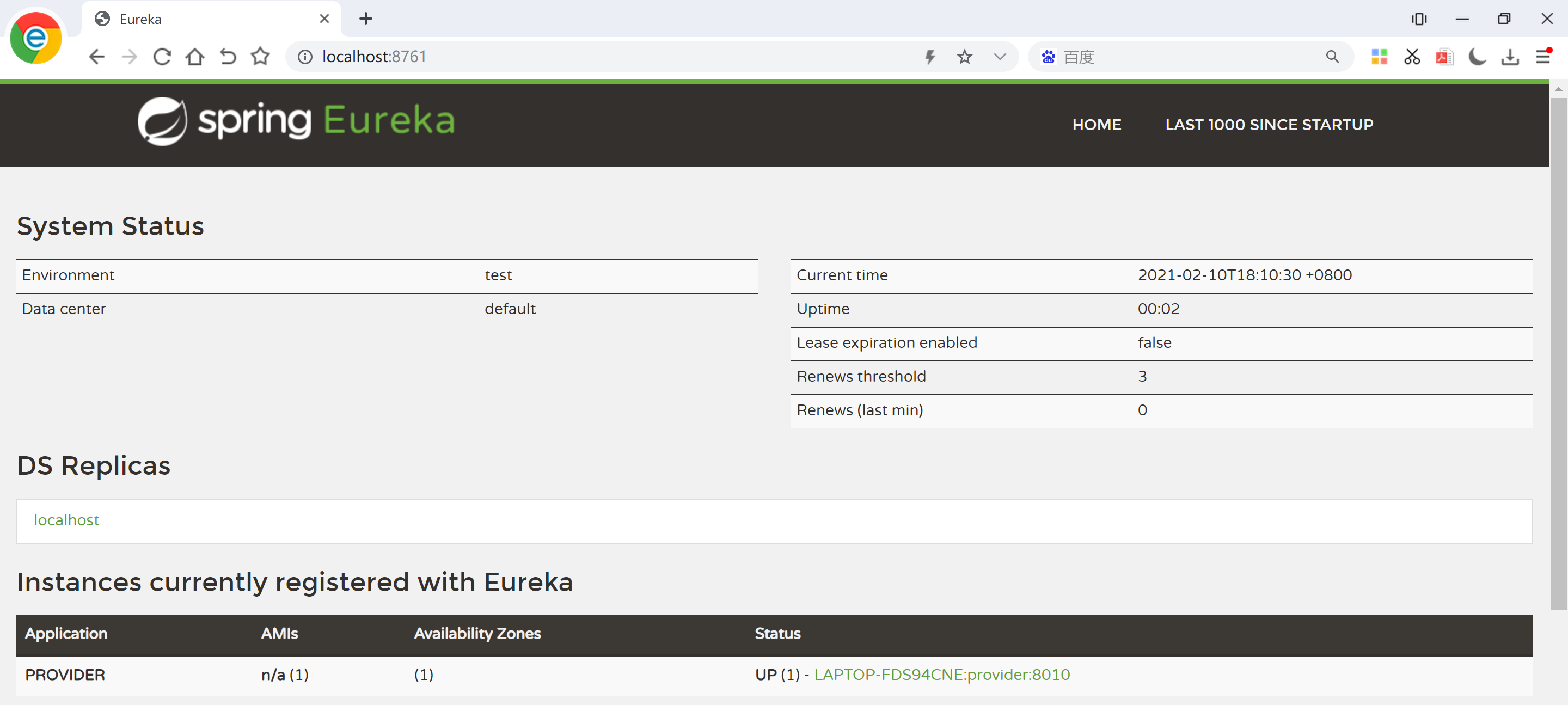This screenshot has height=705, width=1568.
Task: Open the browser home page icon
Action: tap(195, 57)
